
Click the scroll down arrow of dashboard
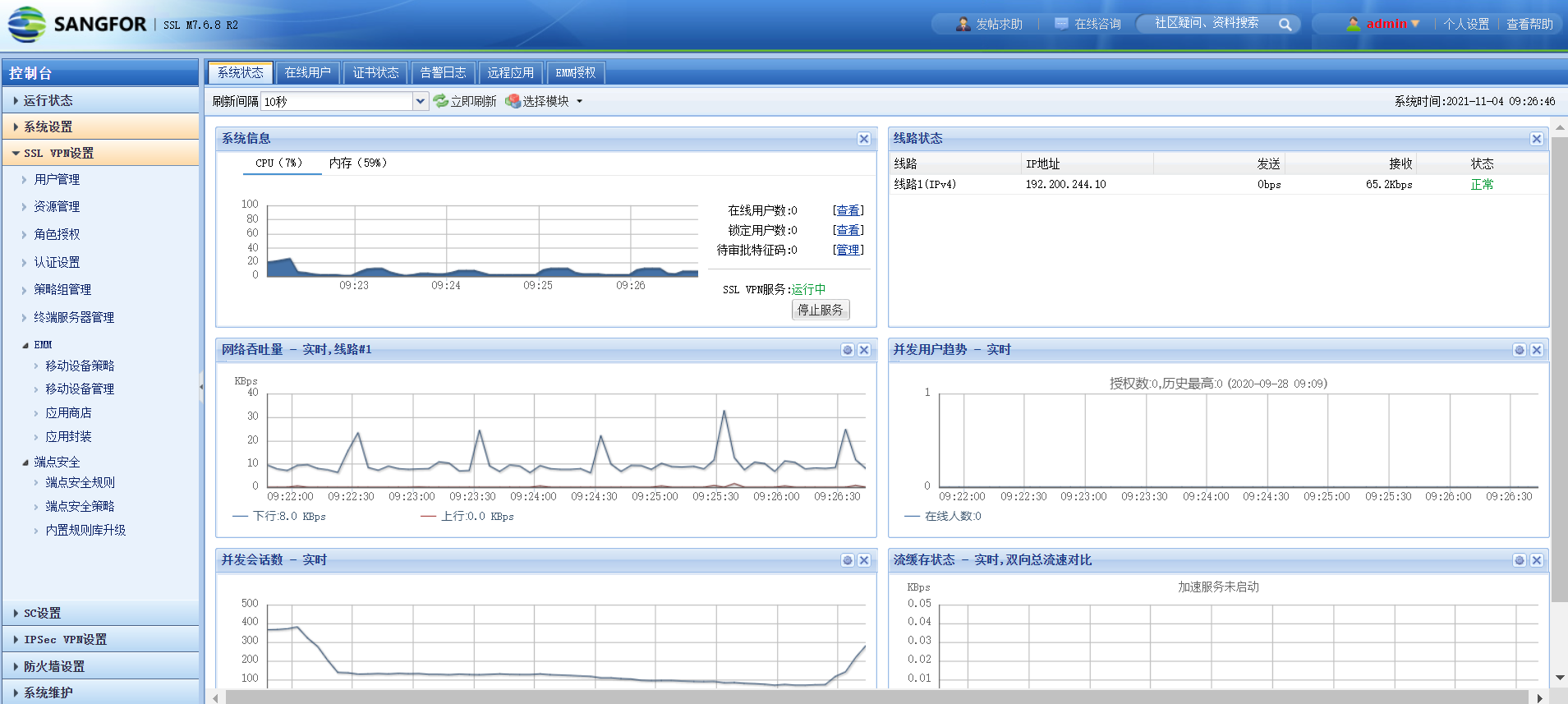pyautogui.click(x=1560, y=679)
